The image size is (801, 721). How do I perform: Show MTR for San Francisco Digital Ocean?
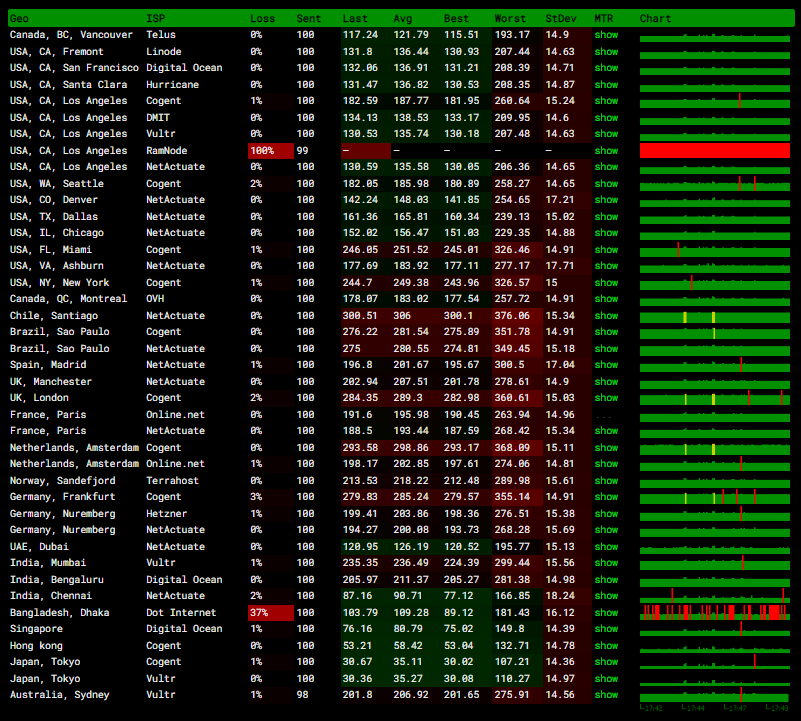[x=606, y=67]
